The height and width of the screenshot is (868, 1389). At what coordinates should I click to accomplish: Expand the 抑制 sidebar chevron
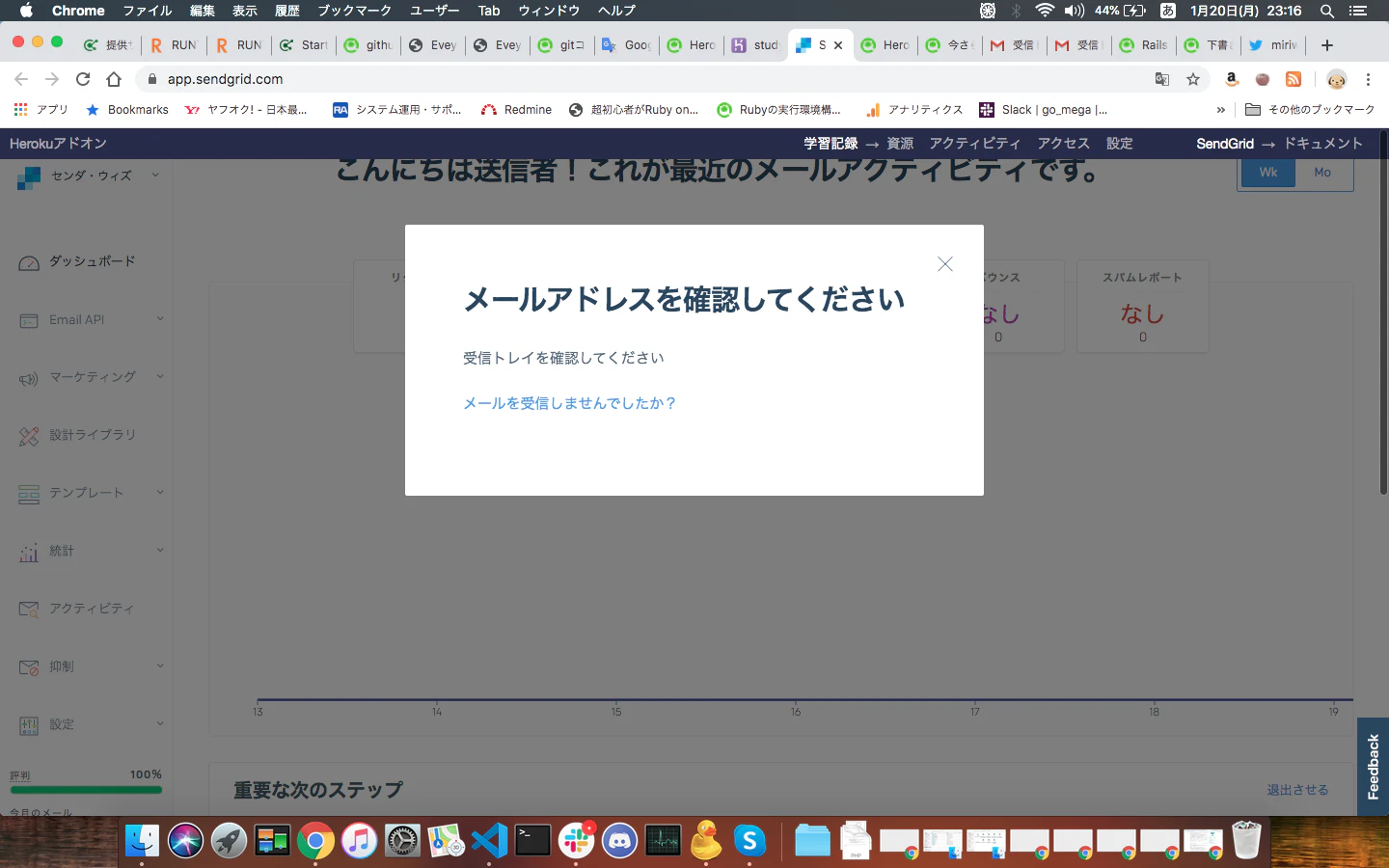pyautogui.click(x=160, y=666)
